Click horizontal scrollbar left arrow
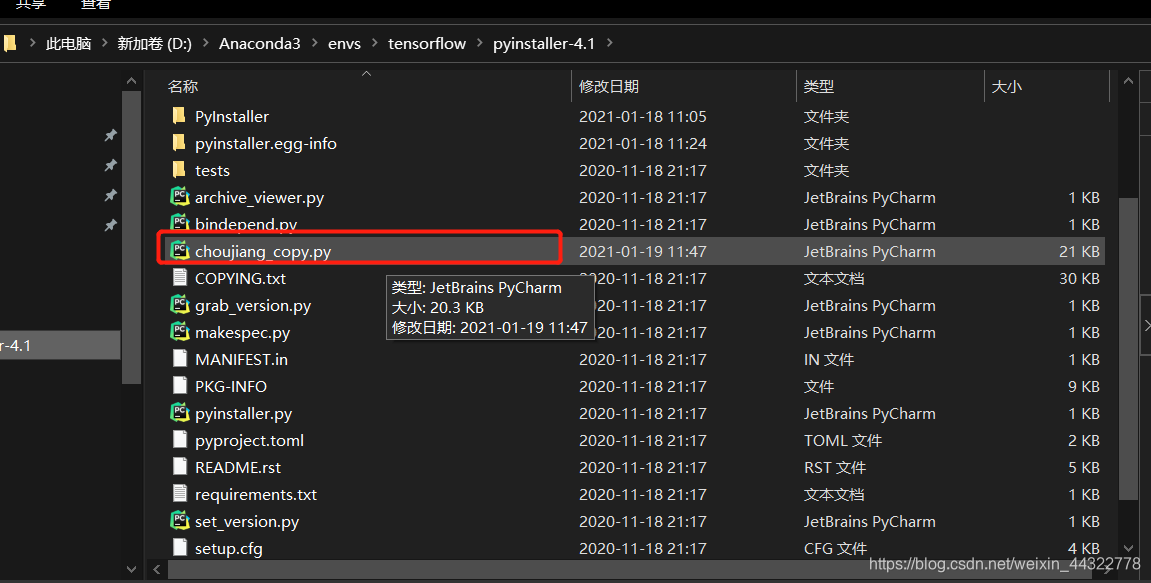The image size is (1151, 583). [156, 569]
